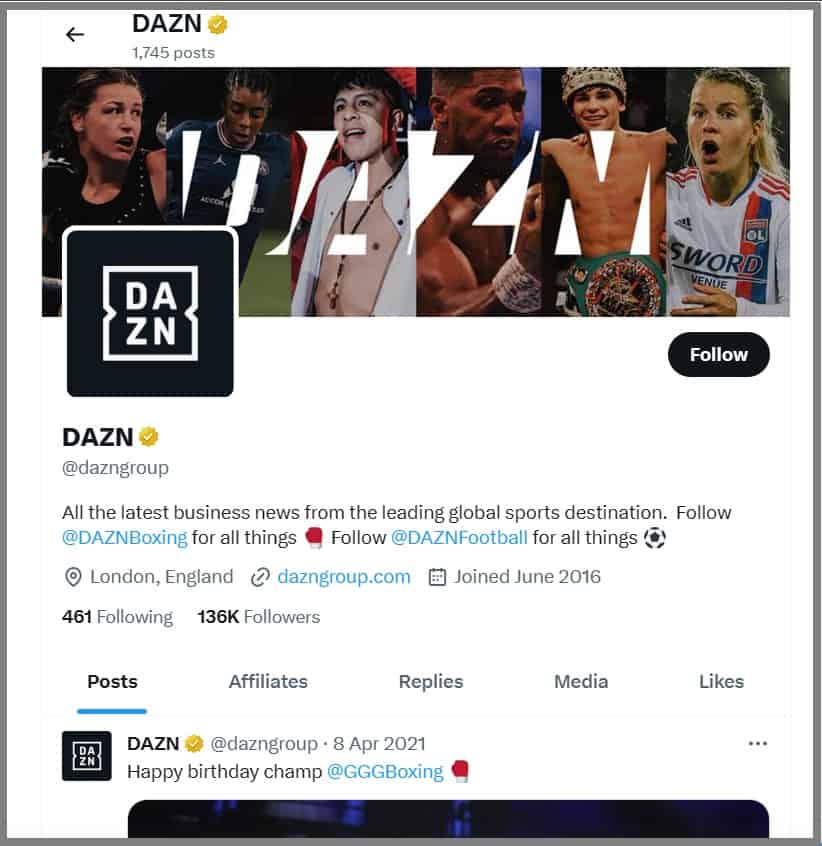Click the gold verified badge beside profile name
The height and width of the screenshot is (846, 822).
click(149, 436)
